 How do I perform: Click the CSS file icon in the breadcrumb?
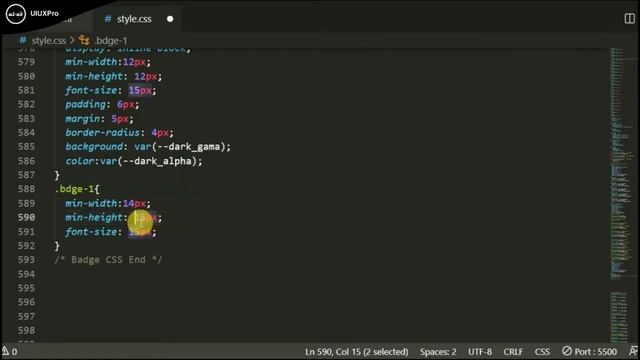click(23, 40)
